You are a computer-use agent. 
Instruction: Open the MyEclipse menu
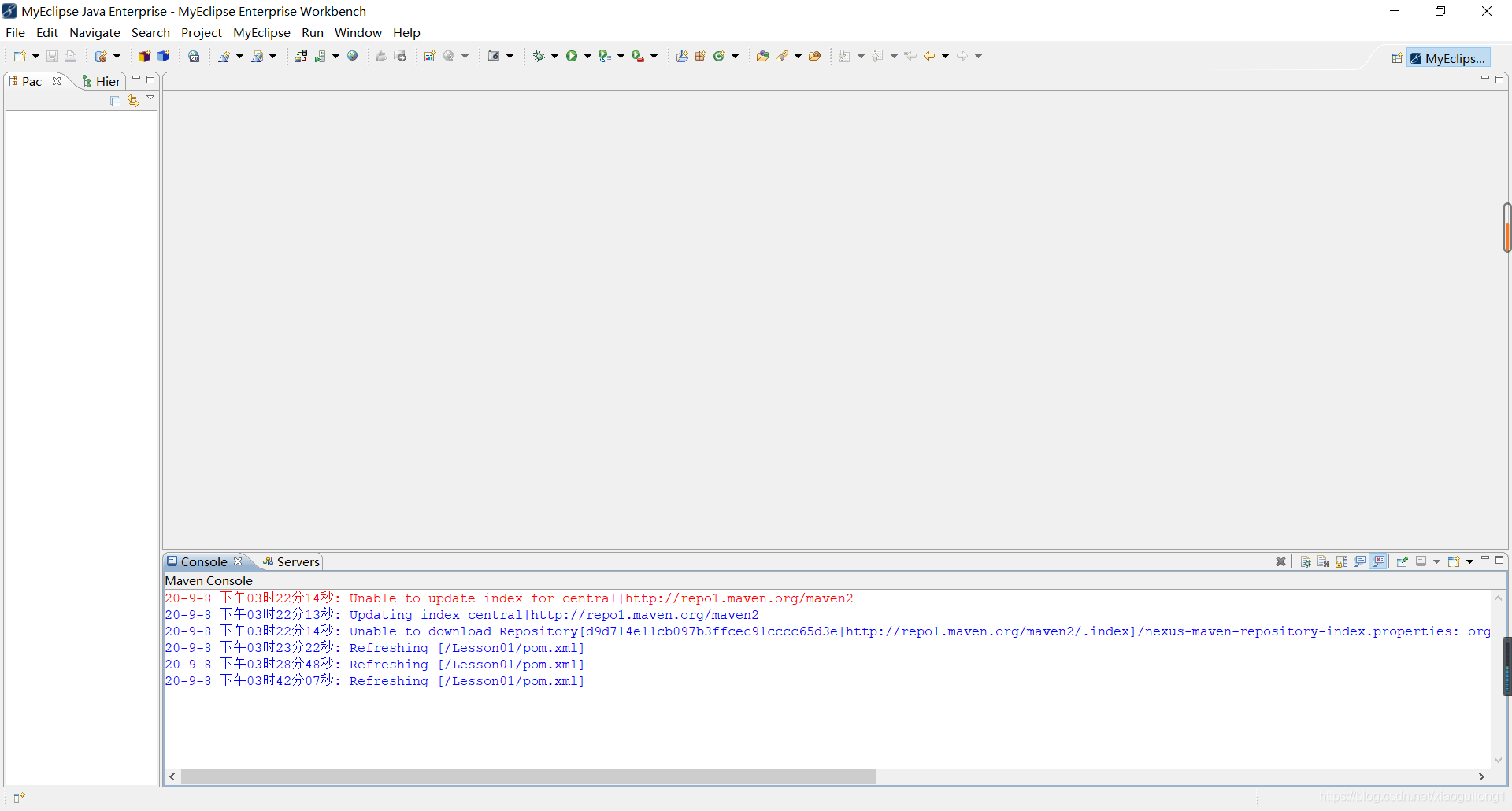[x=261, y=32]
